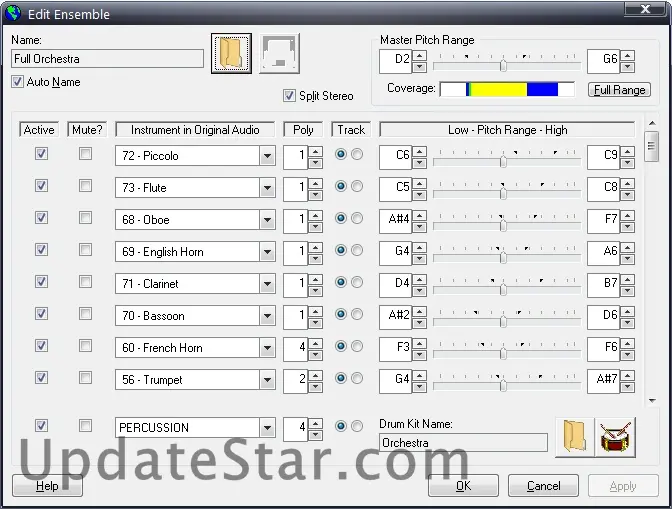The image size is (672, 509).
Task: Decrease master high pitch G6 down arrow
Action: click(x=628, y=67)
